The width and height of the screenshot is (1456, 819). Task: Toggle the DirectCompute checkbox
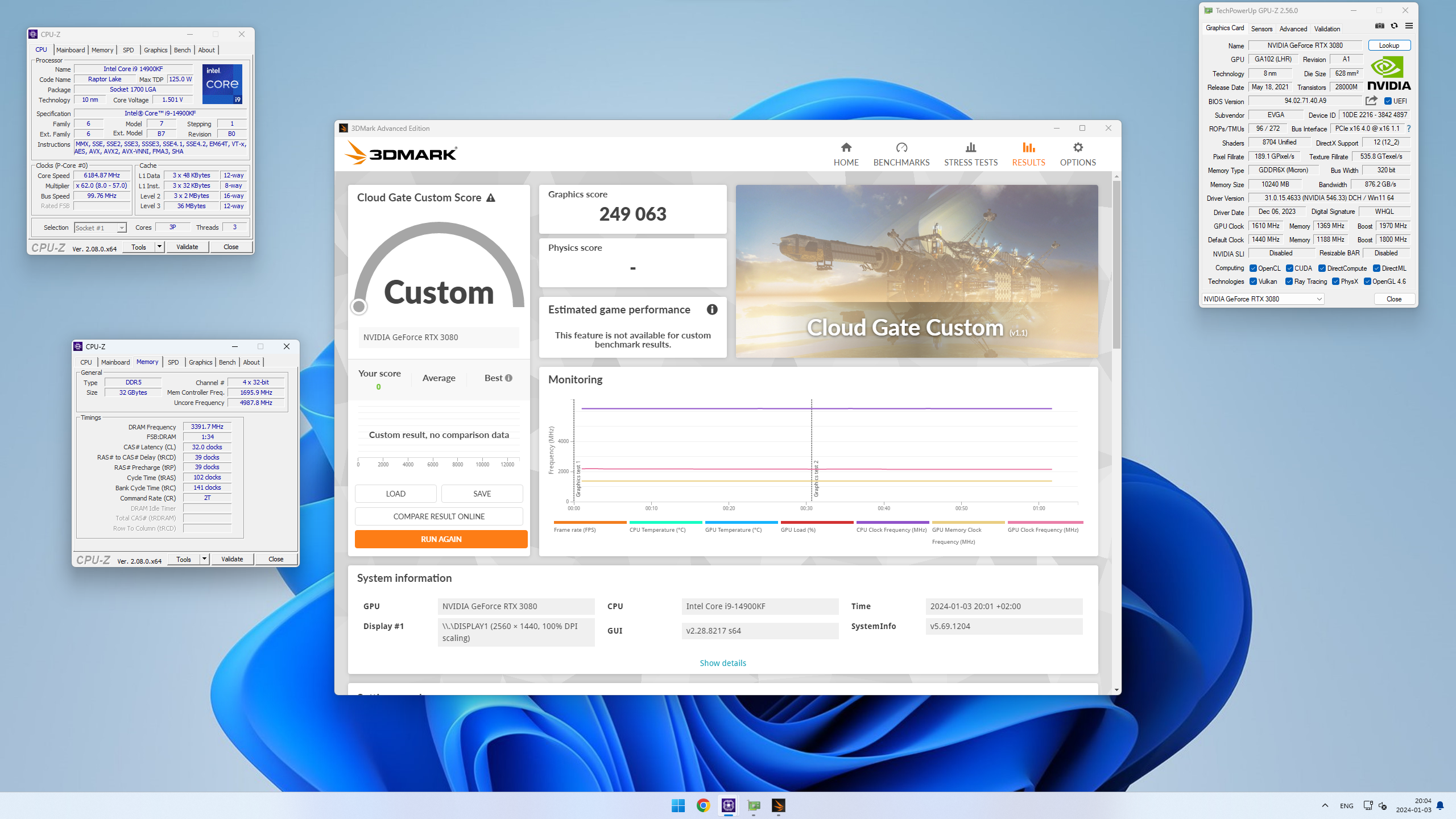1322,268
